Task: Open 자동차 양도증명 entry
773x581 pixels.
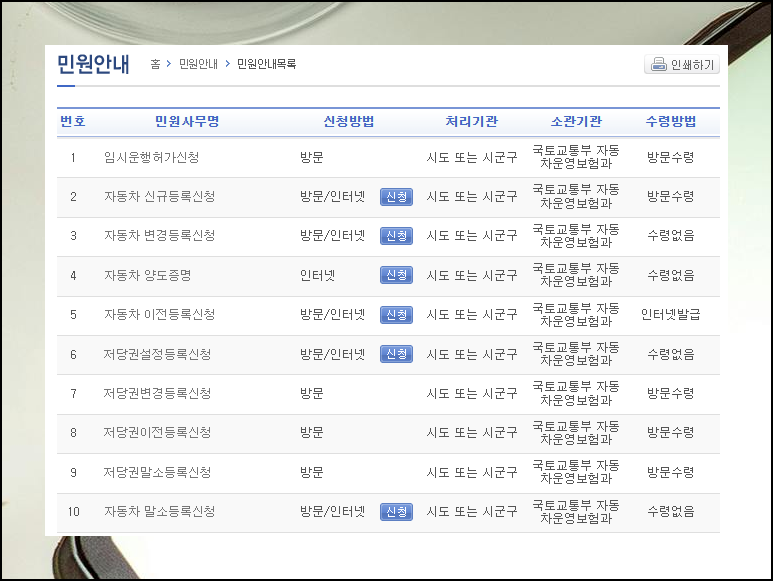Action: [147, 275]
